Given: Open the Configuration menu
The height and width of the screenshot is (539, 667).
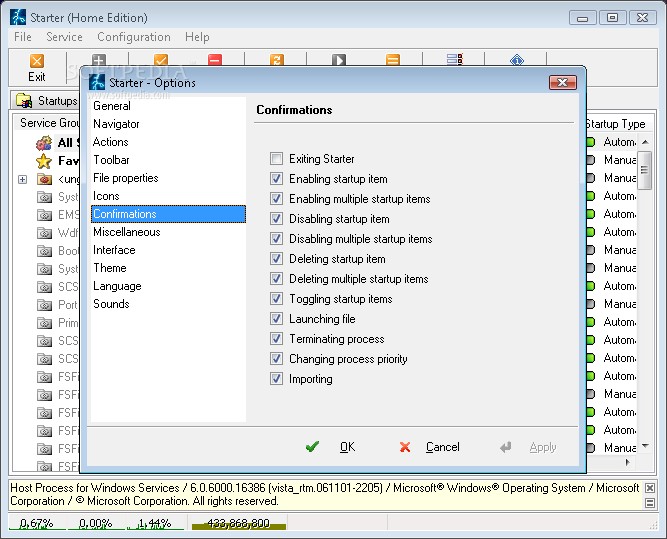Looking at the screenshot, I should (x=133, y=37).
